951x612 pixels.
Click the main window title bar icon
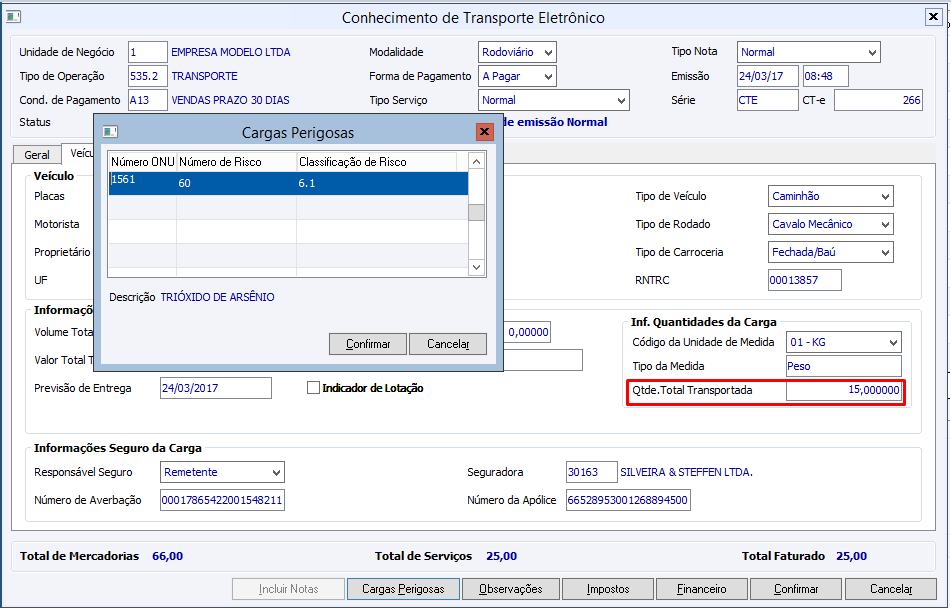(x=13, y=17)
